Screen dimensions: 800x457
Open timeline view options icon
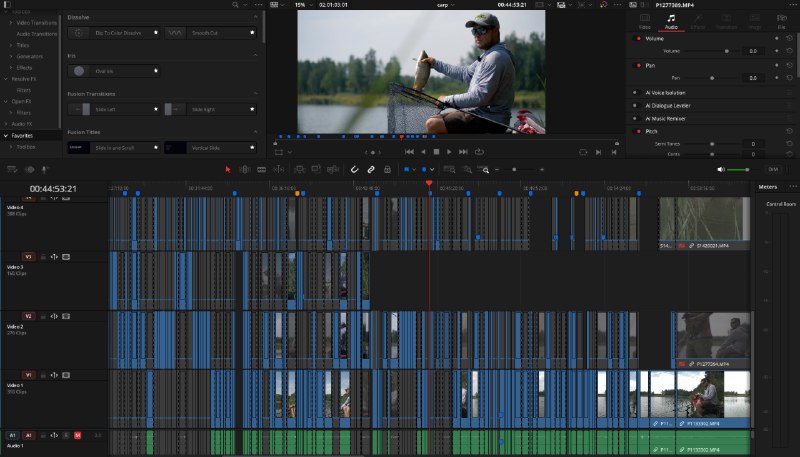(12, 169)
